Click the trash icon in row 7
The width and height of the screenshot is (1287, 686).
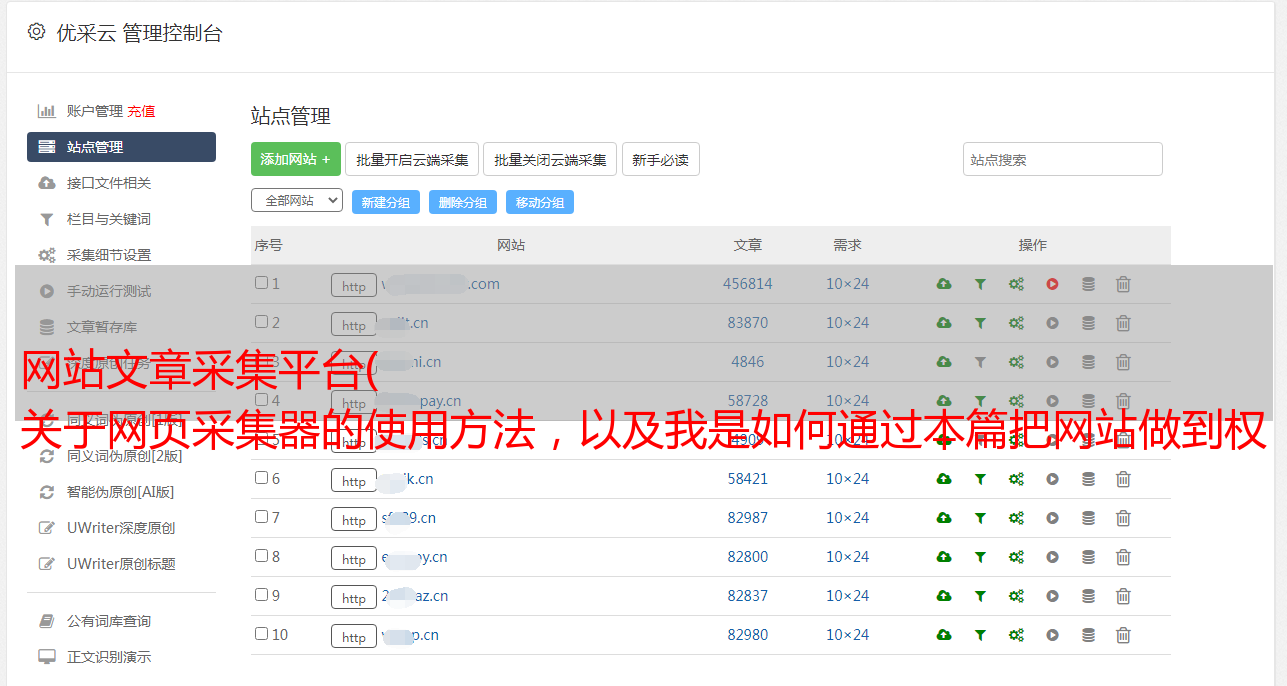coord(1123,518)
